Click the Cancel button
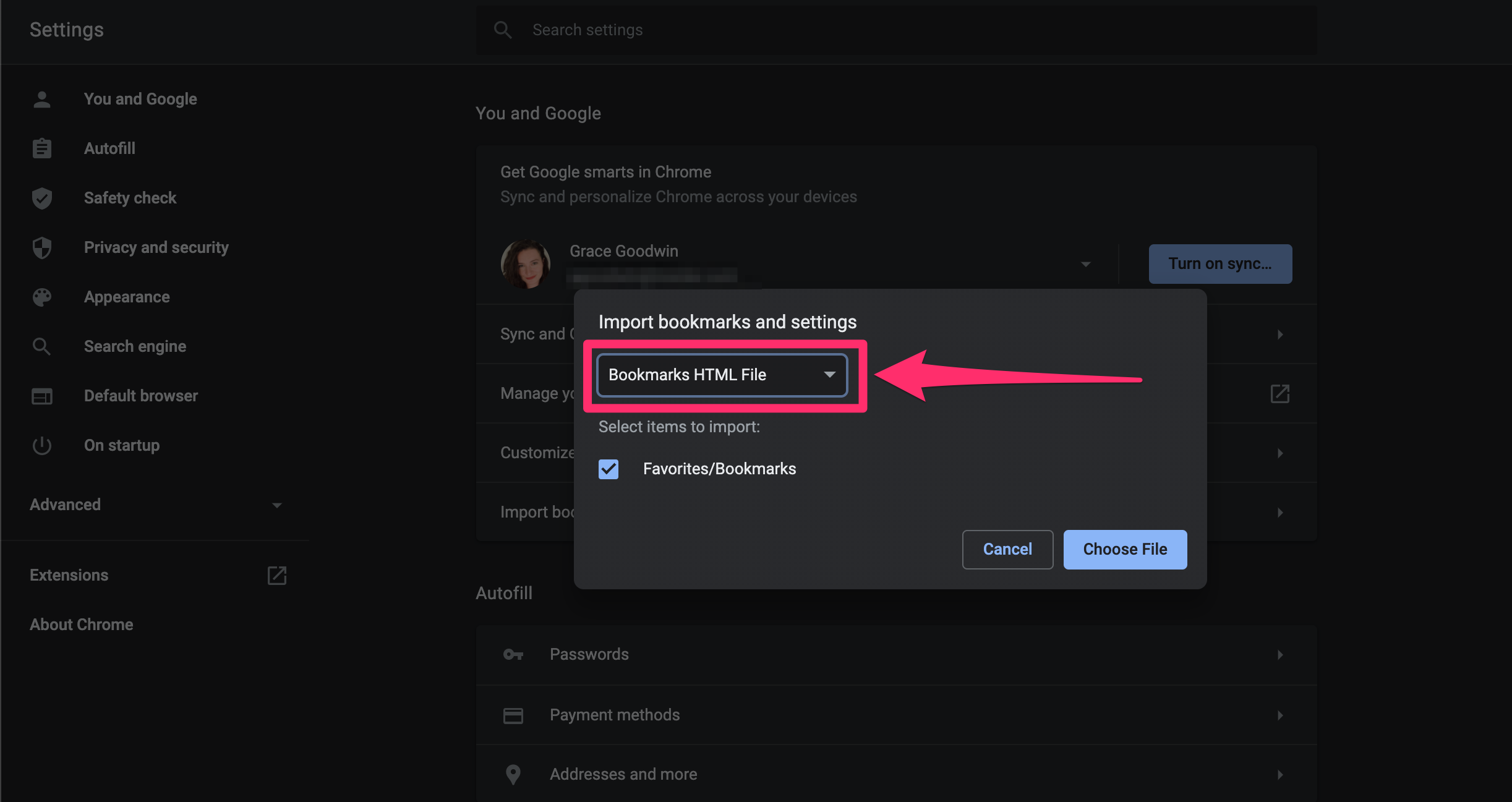This screenshot has height=802, width=1512. click(1007, 549)
